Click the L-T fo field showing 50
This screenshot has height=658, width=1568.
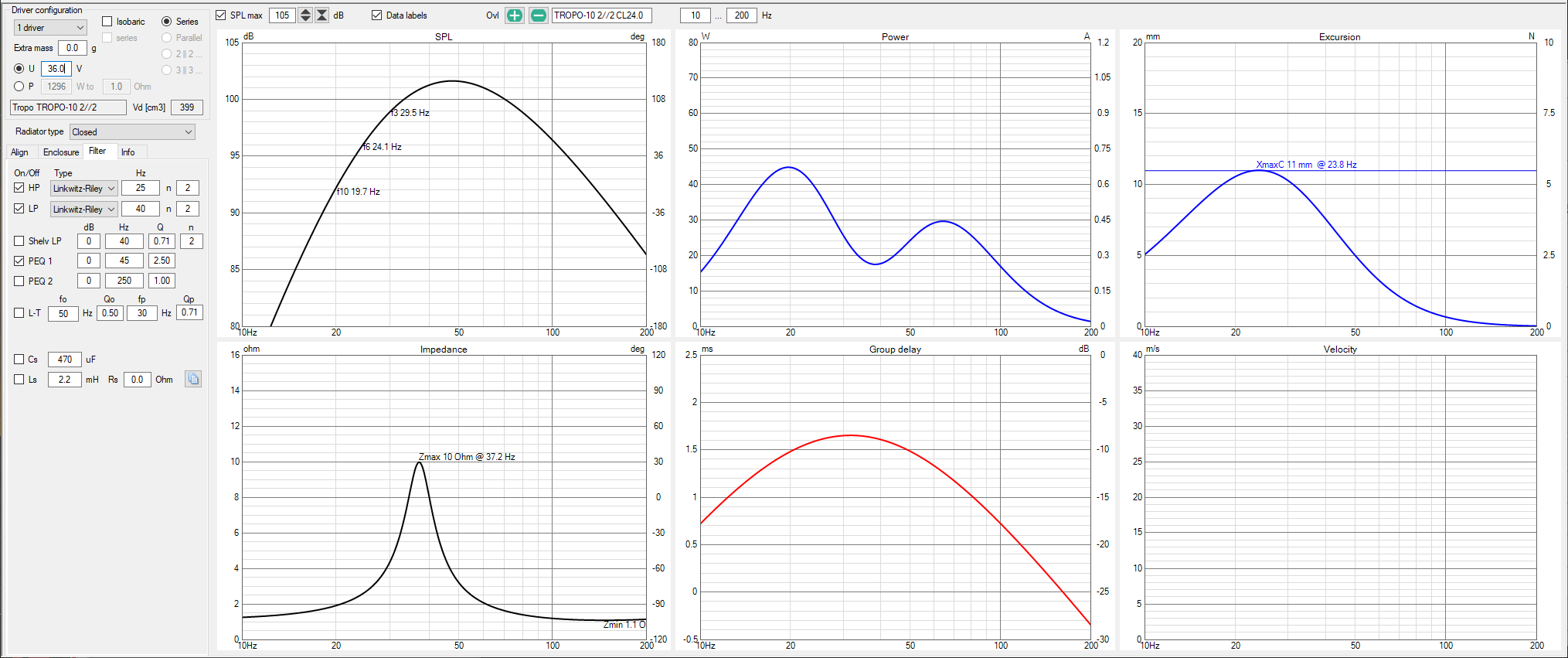tap(63, 314)
